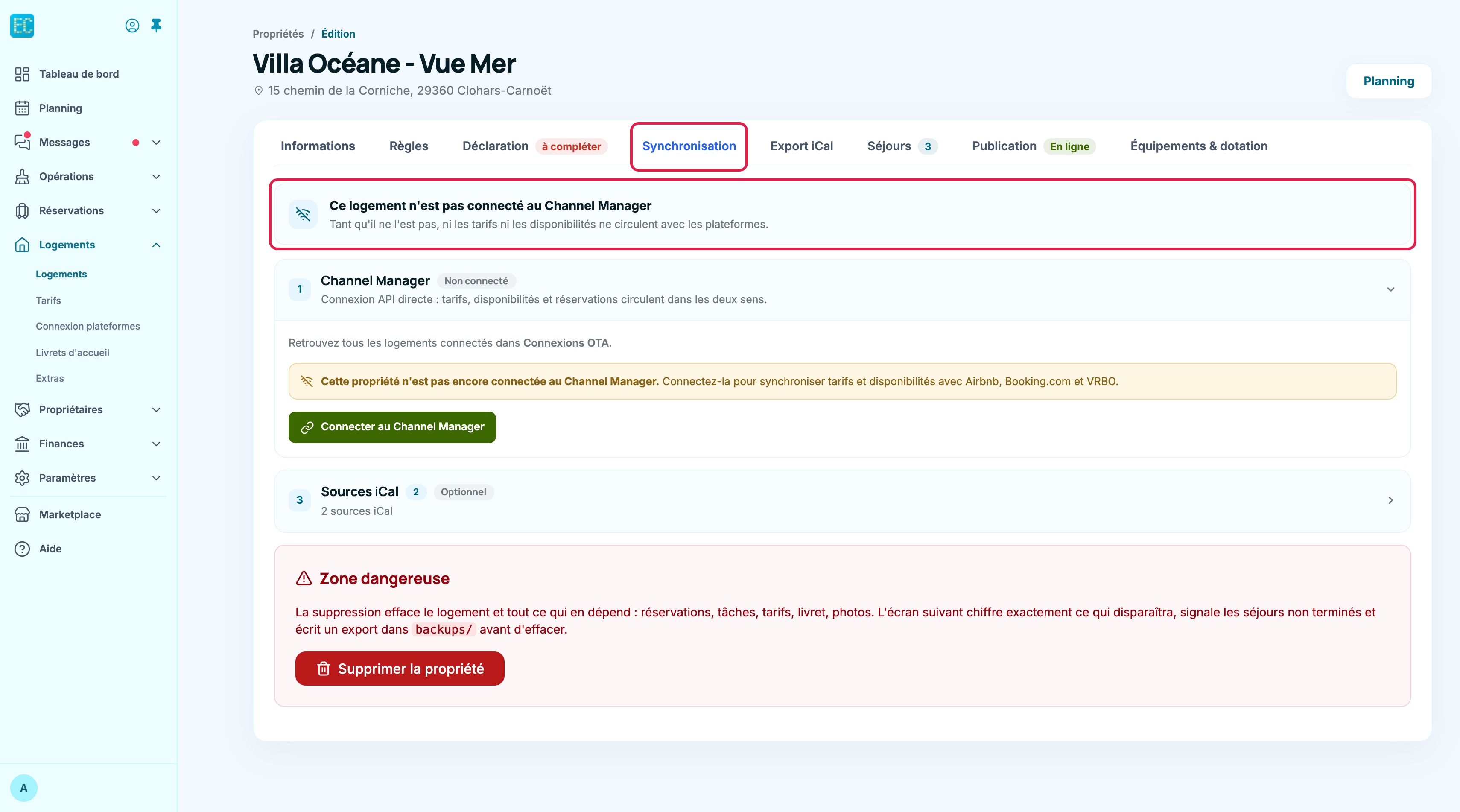The width and height of the screenshot is (1460, 812).
Task: Go to Propriétés breadcrumb link
Action: coord(278,34)
